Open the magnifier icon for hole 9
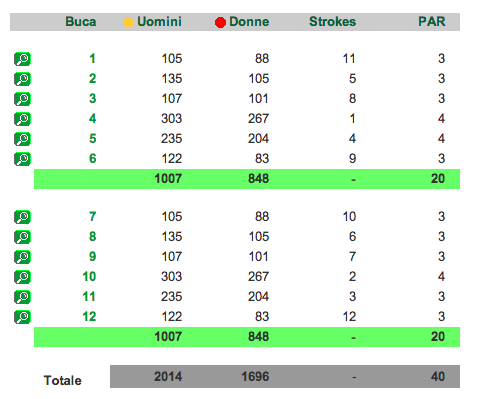477x399 pixels. [x=22, y=257]
